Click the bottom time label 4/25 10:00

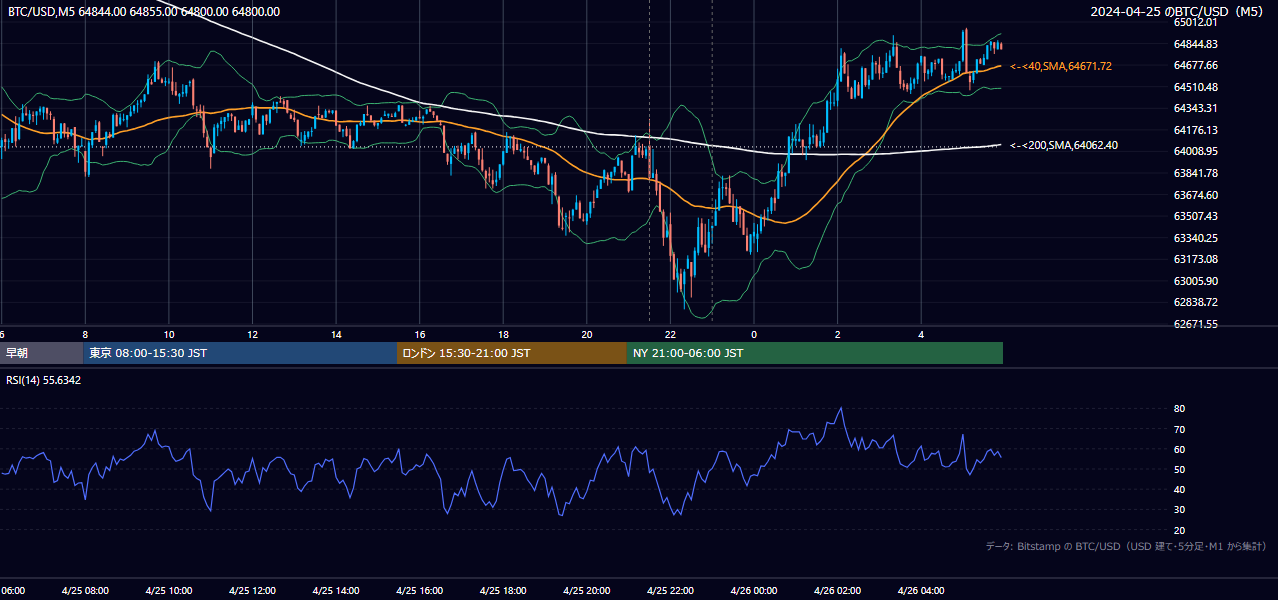[169, 590]
